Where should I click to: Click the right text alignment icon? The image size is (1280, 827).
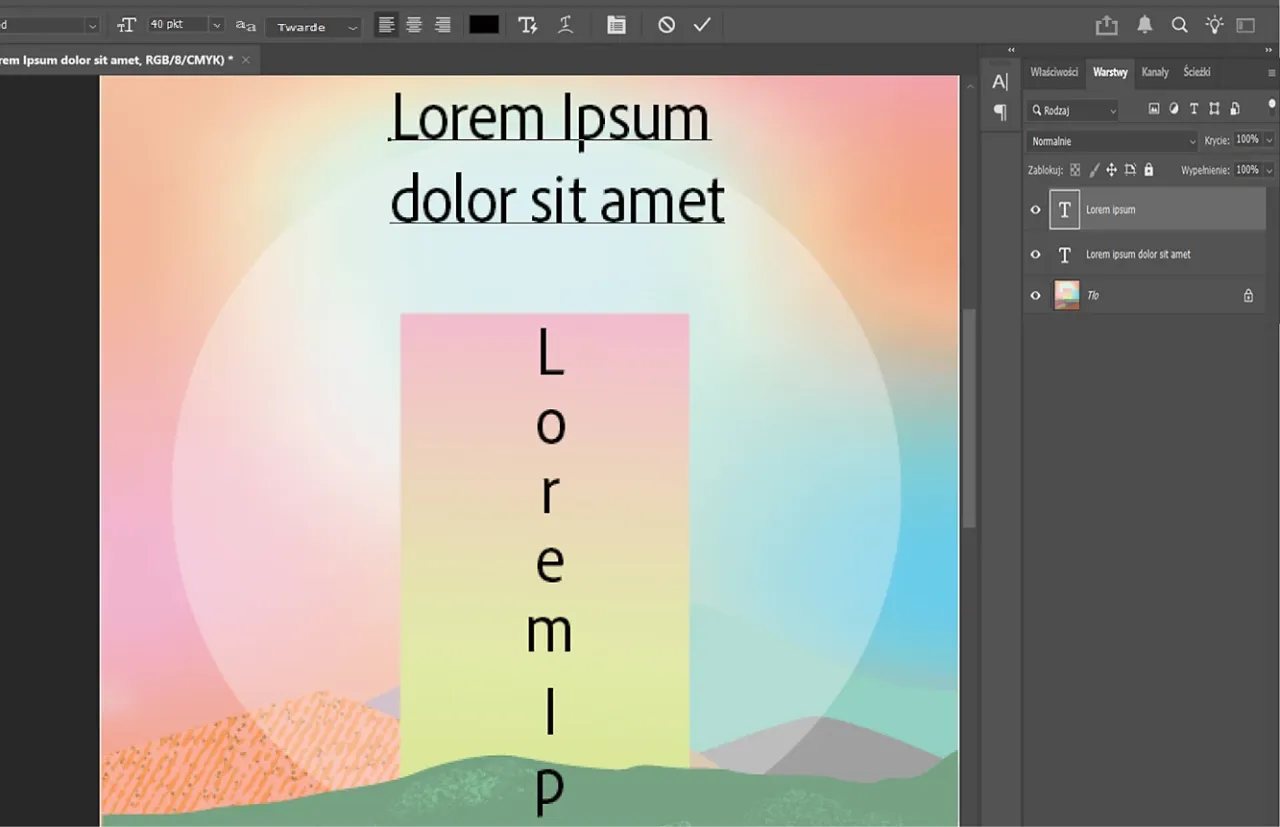point(443,24)
